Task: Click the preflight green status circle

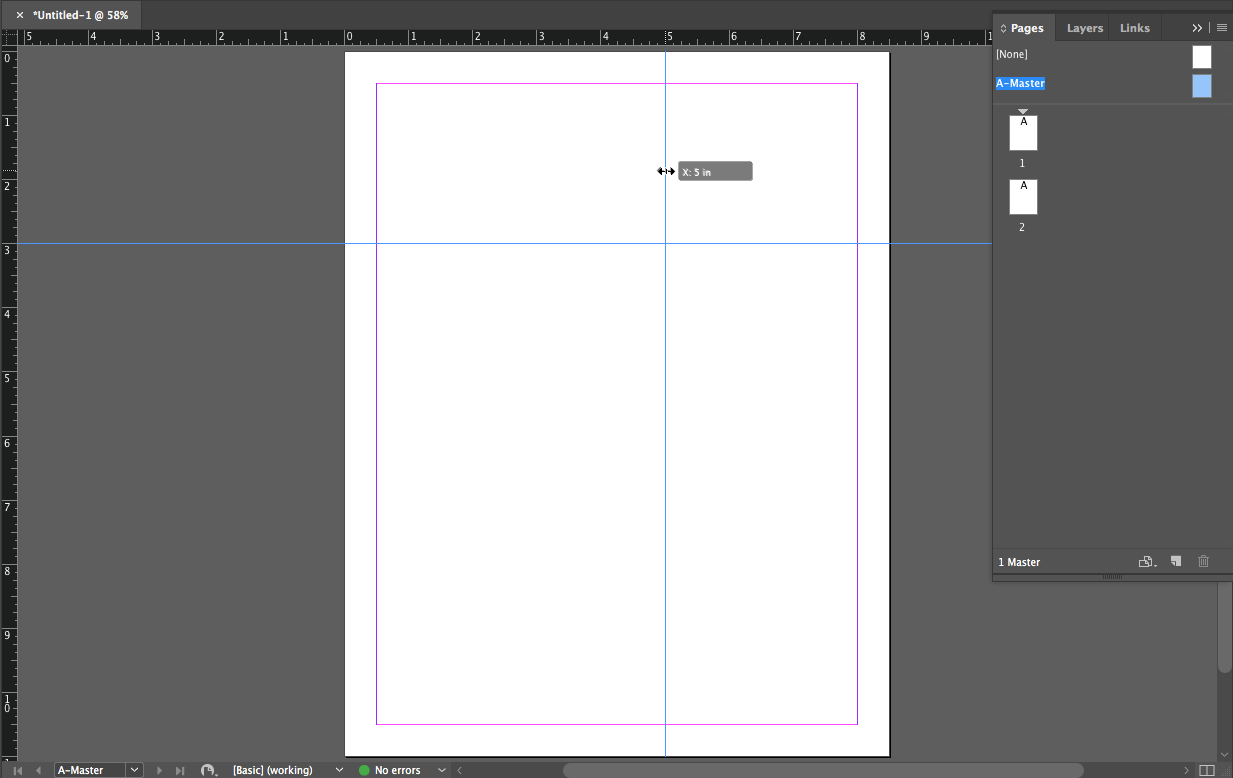Action: pyautogui.click(x=364, y=770)
